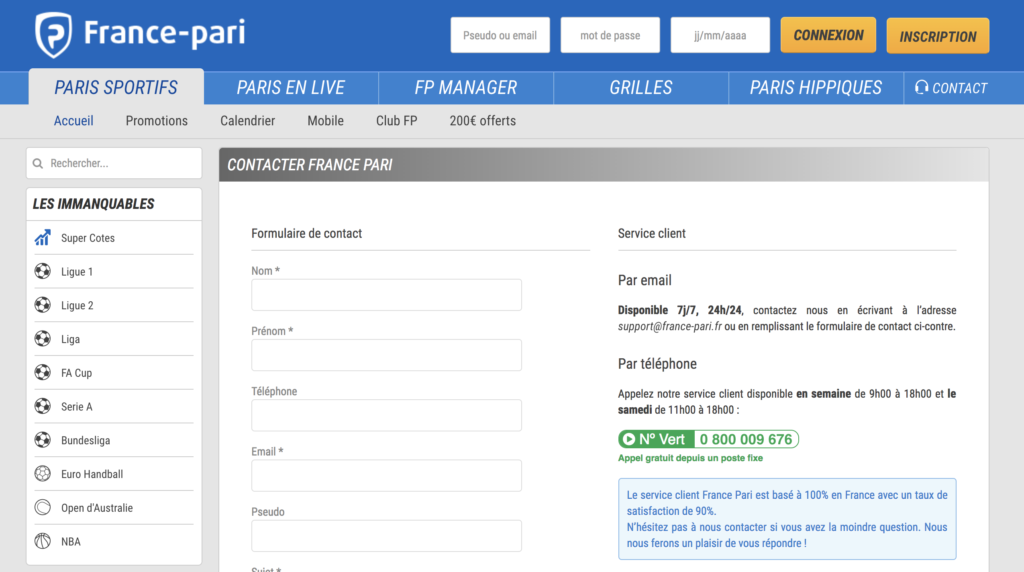Focus the Pseudo ou email login field

point(500,35)
